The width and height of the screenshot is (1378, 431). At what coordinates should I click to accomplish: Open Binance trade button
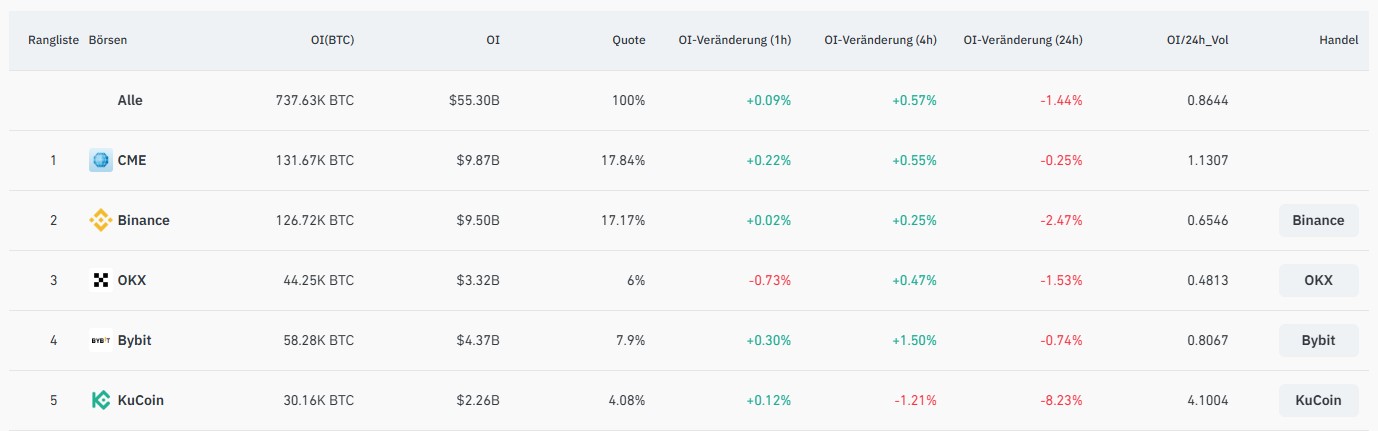[1318, 220]
